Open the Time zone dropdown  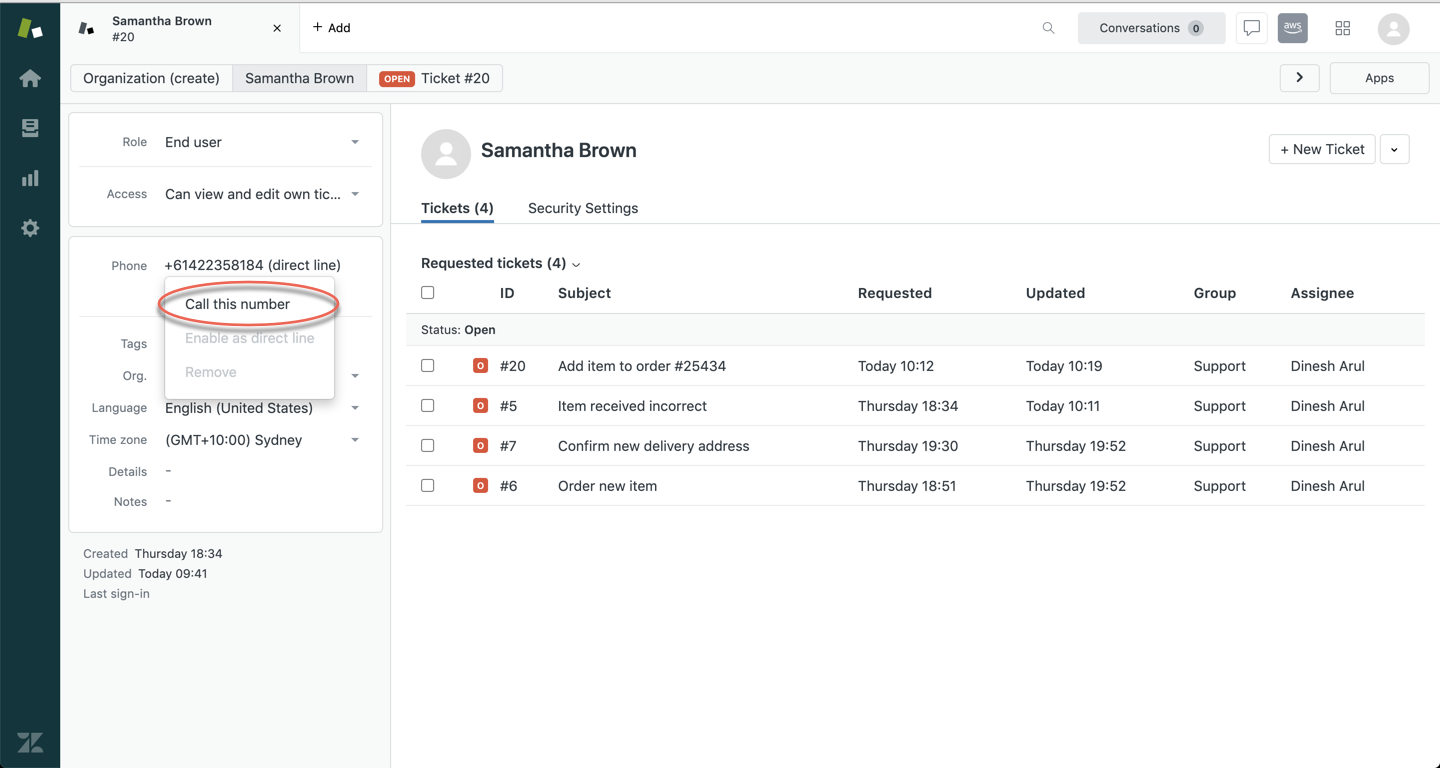coord(262,440)
